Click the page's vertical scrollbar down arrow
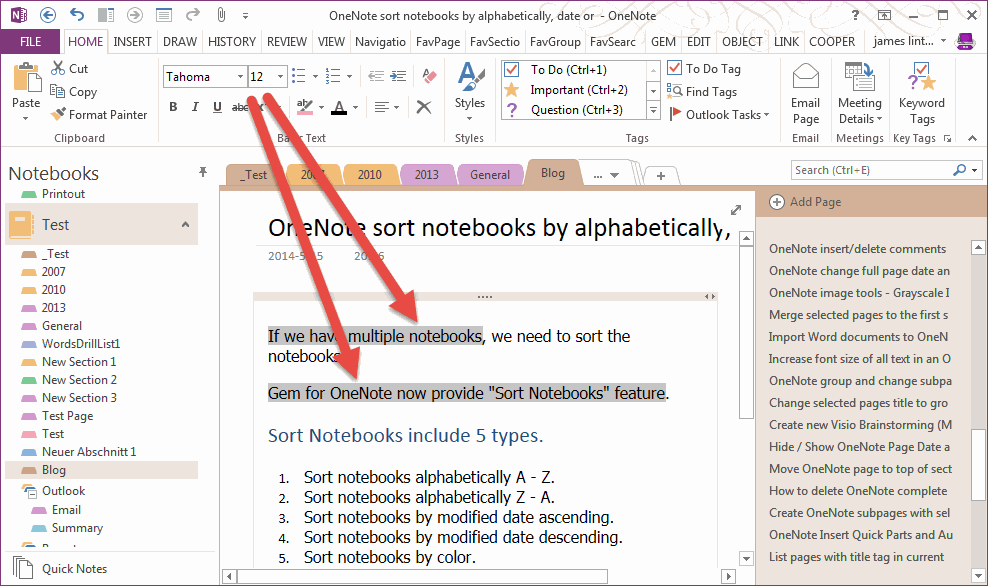This screenshot has width=988, height=586. pyautogui.click(x=746, y=558)
